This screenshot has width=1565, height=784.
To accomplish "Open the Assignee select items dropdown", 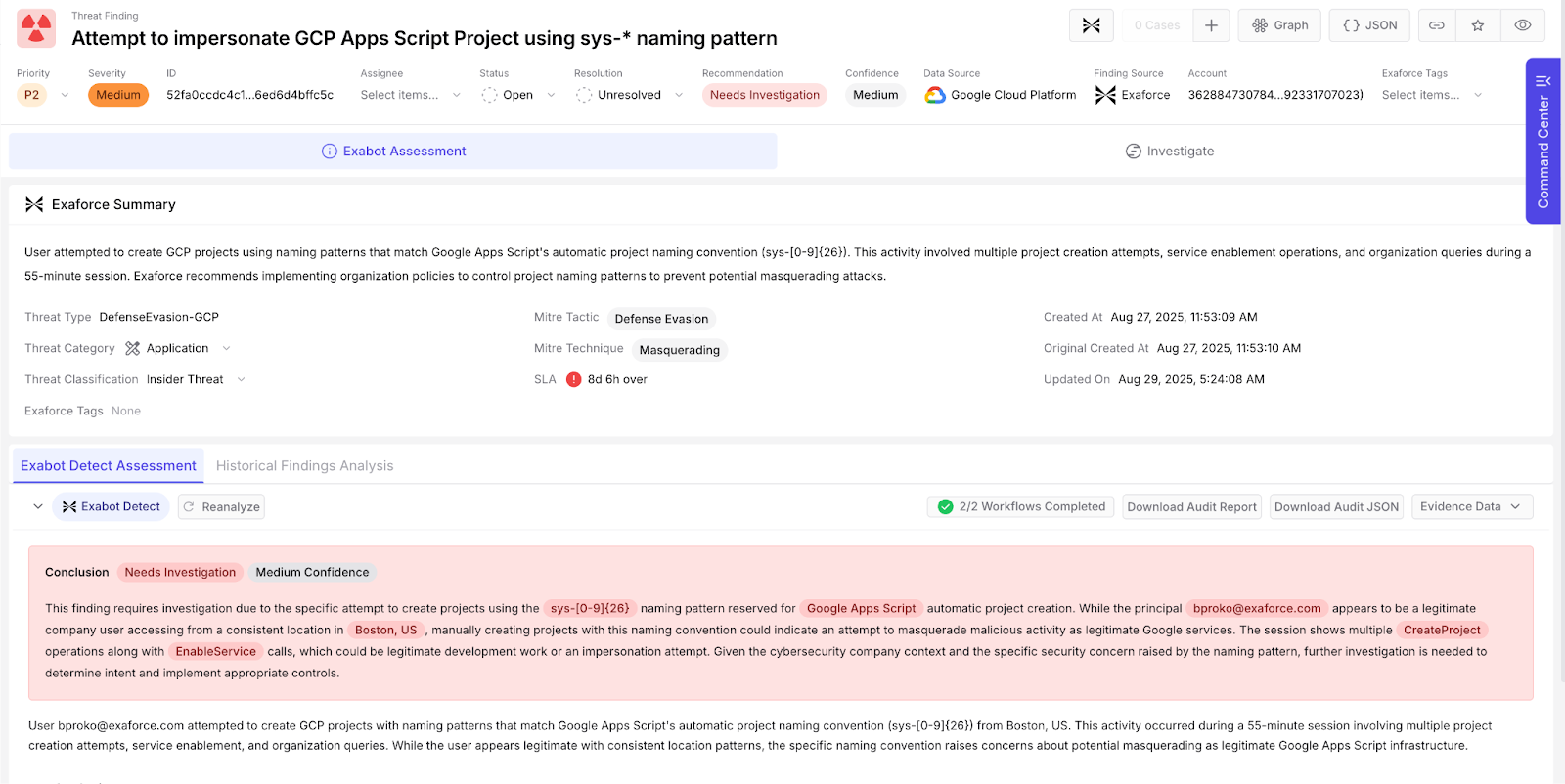I will (x=411, y=95).
